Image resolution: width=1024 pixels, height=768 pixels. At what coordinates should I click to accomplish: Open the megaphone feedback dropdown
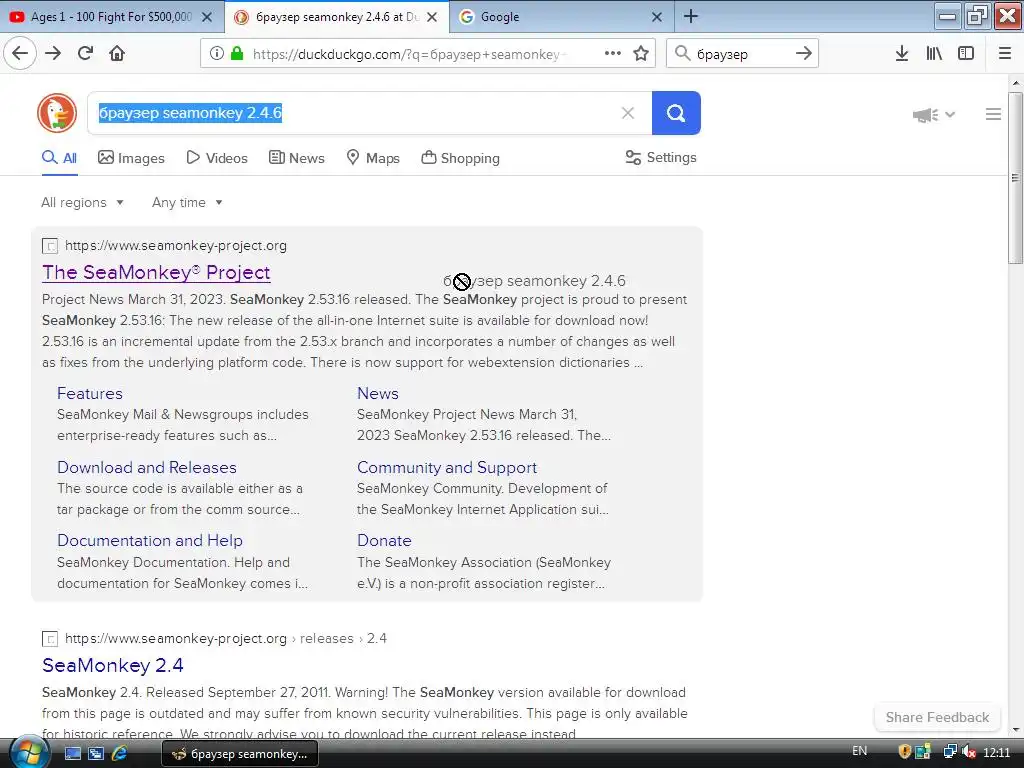pos(934,115)
